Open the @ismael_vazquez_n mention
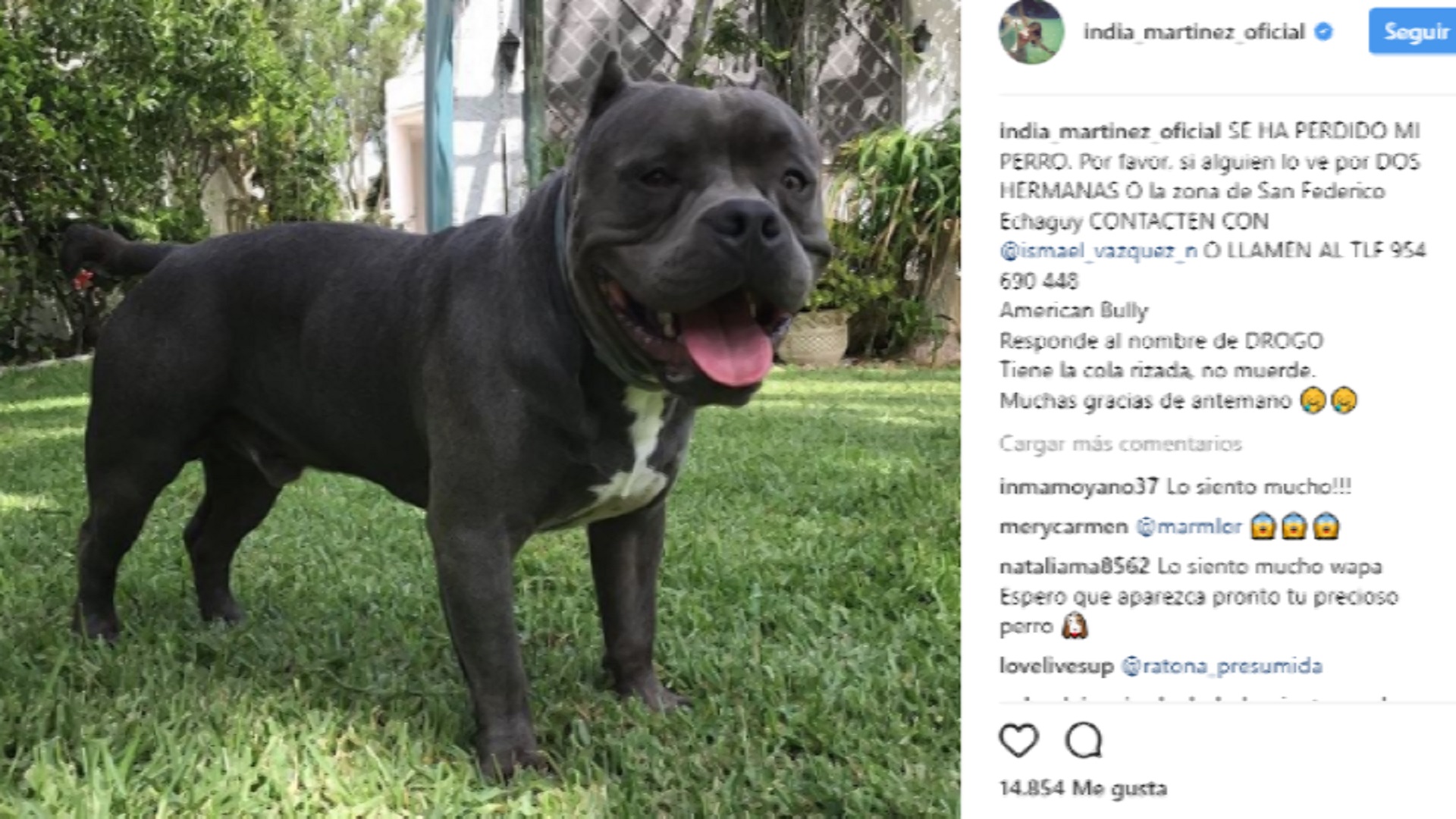1456x819 pixels. click(x=1098, y=251)
